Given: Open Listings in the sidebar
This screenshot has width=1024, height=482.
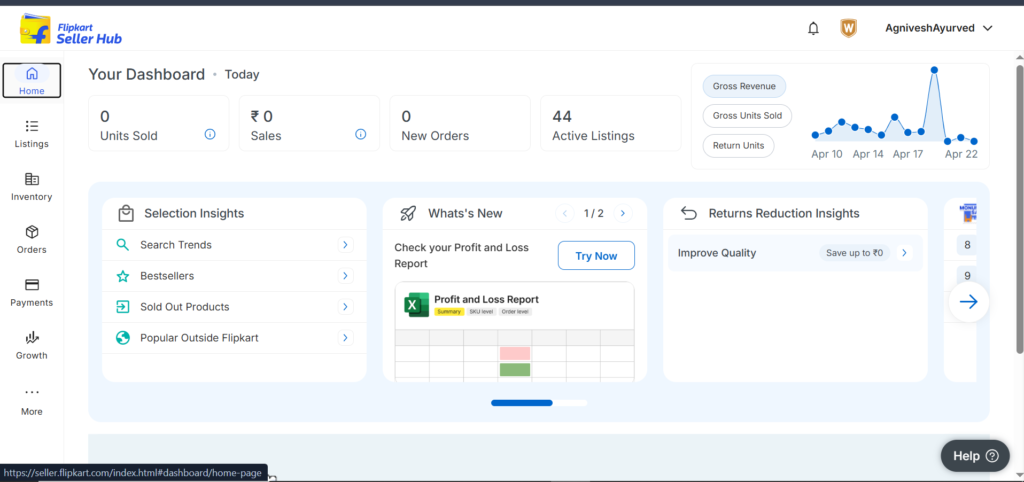Looking at the screenshot, I should point(31,133).
